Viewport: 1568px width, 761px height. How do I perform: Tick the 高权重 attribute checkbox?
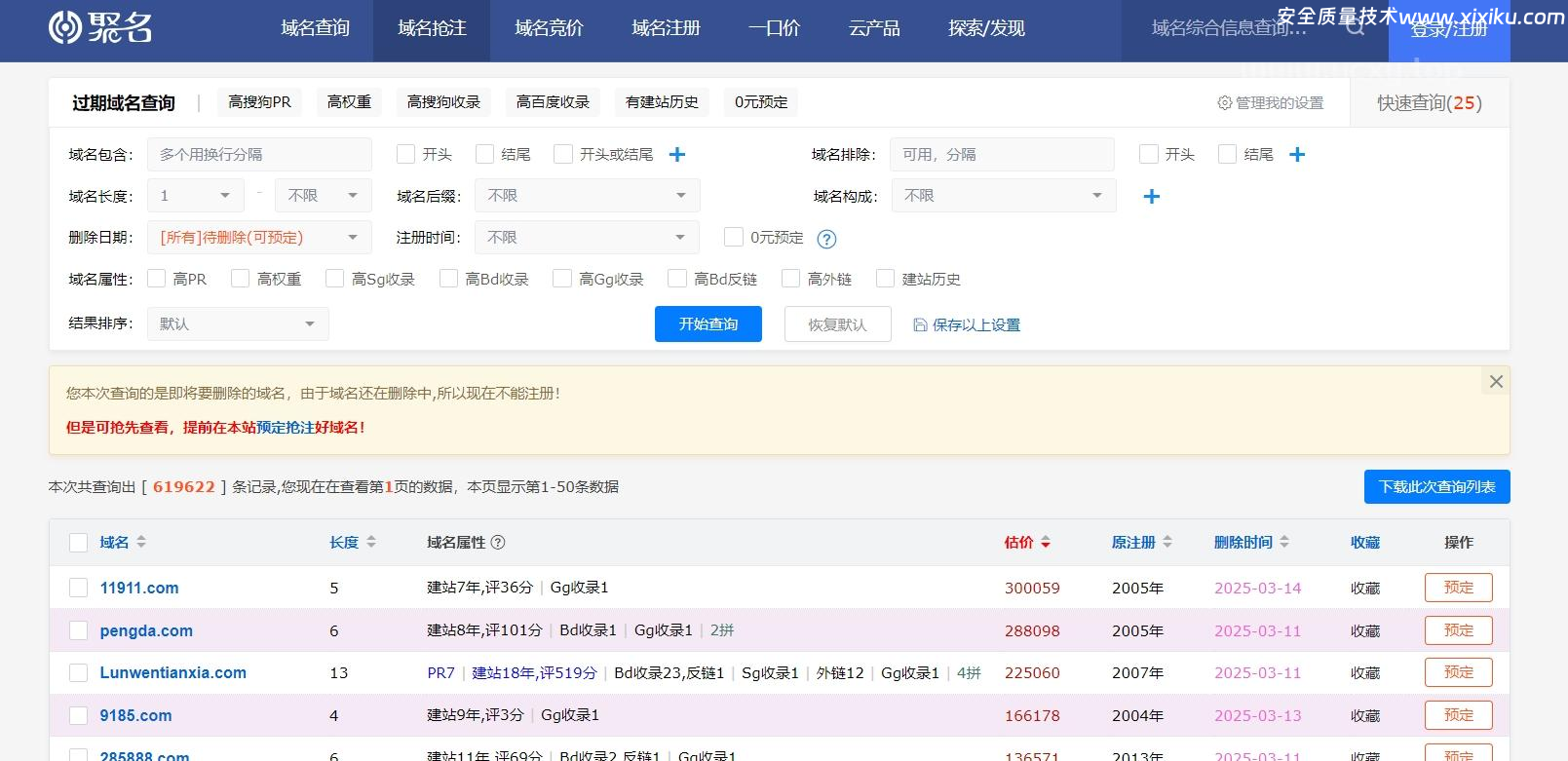coord(241,279)
